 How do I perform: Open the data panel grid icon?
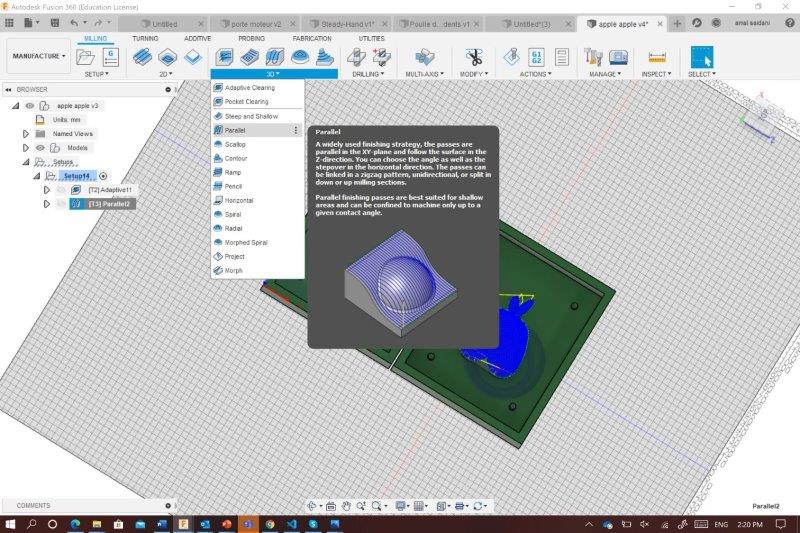[x=9, y=23]
